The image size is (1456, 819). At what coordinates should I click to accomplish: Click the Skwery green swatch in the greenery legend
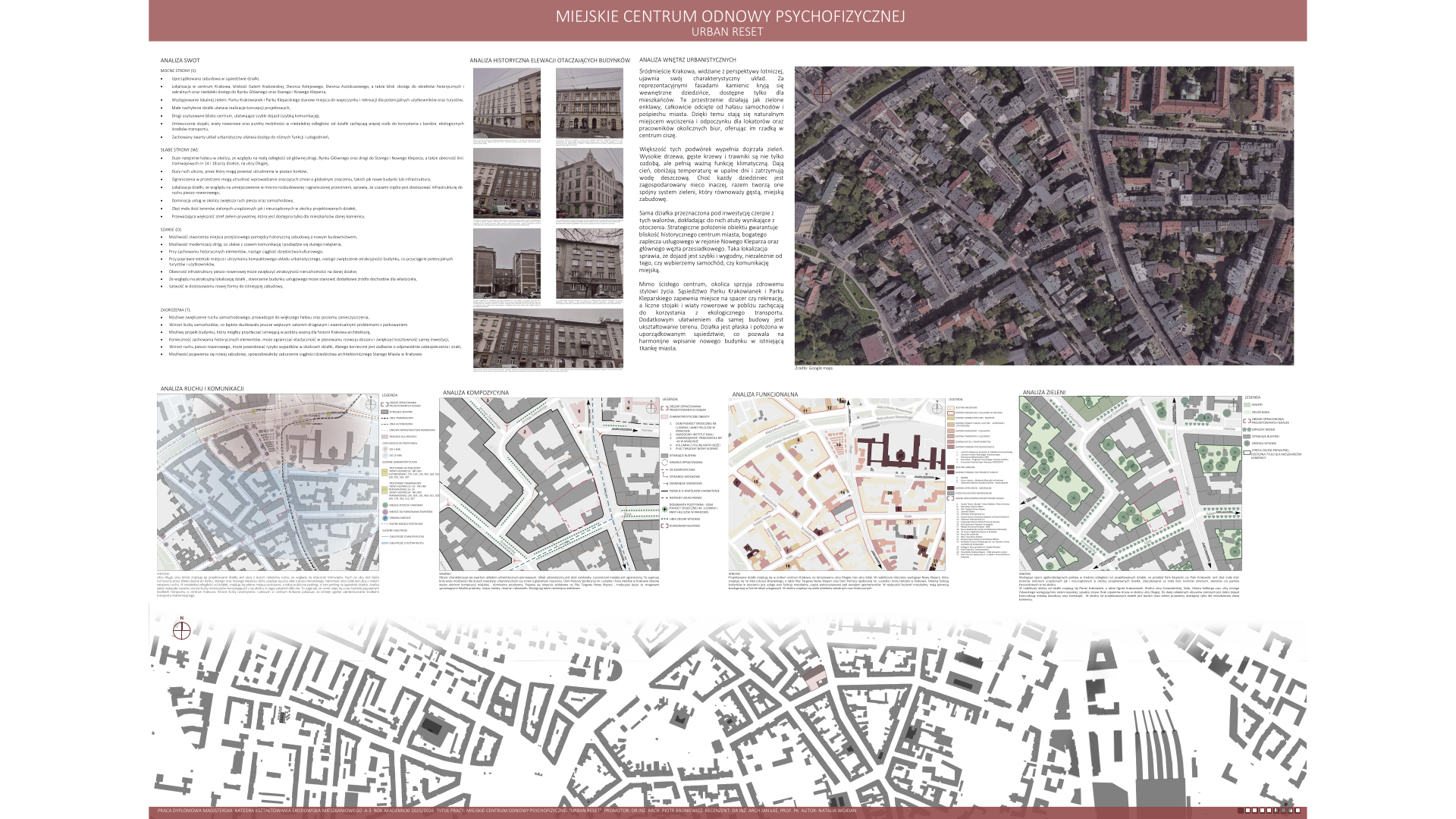tap(1247, 405)
